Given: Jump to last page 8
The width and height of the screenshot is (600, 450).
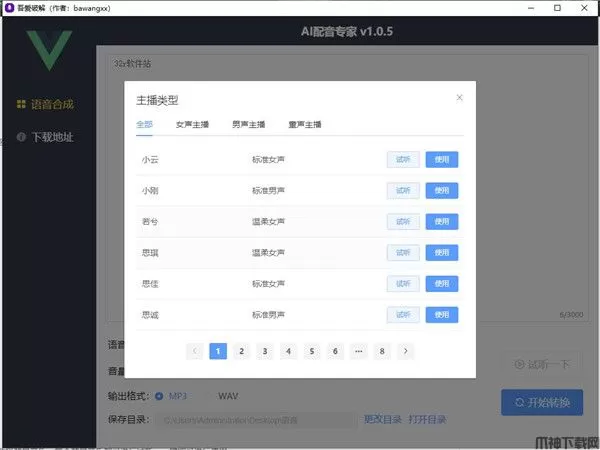Looking at the screenshot, I should pos(382,351).
